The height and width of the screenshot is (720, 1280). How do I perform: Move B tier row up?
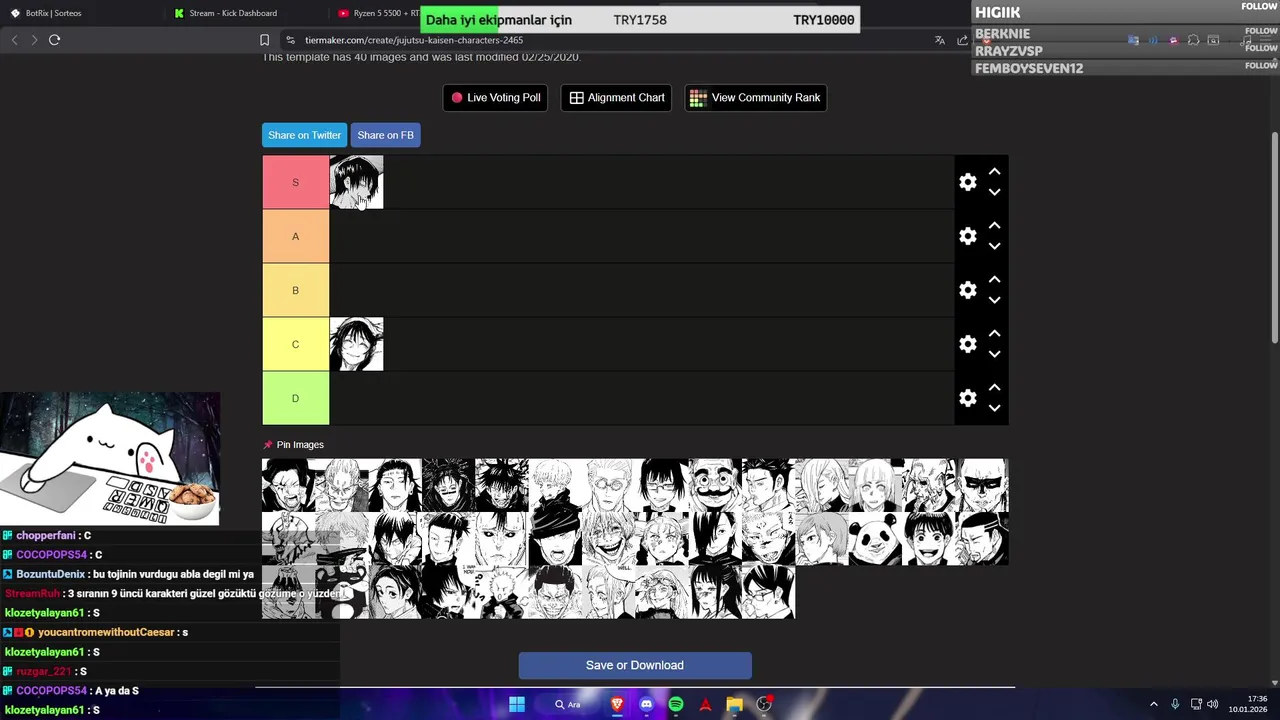tap(994, 280)
